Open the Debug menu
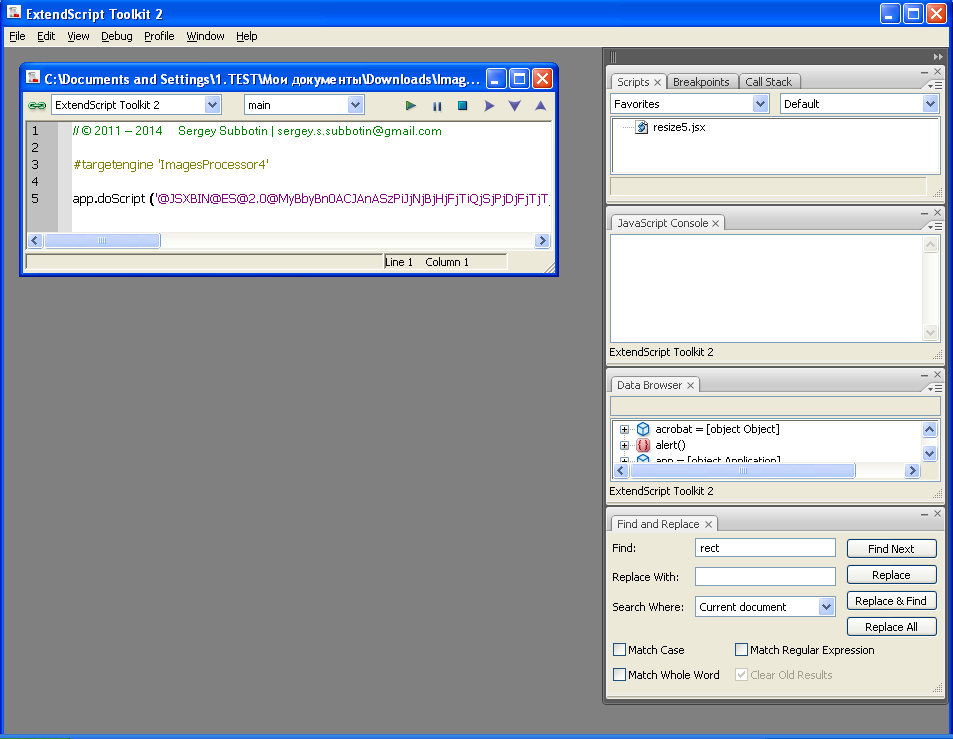 [x=117, y=36]
